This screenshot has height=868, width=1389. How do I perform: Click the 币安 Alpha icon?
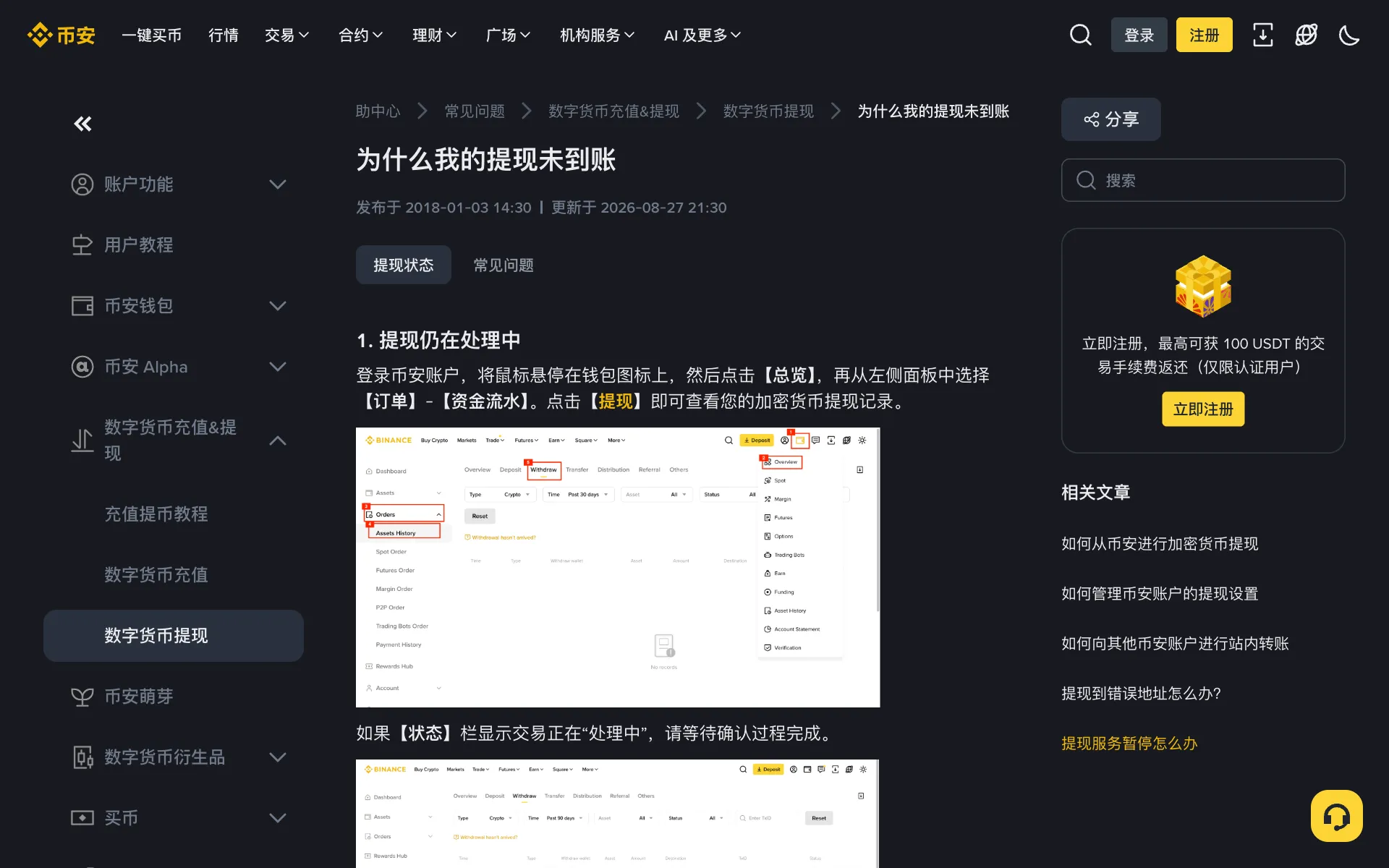coord(82,367)
